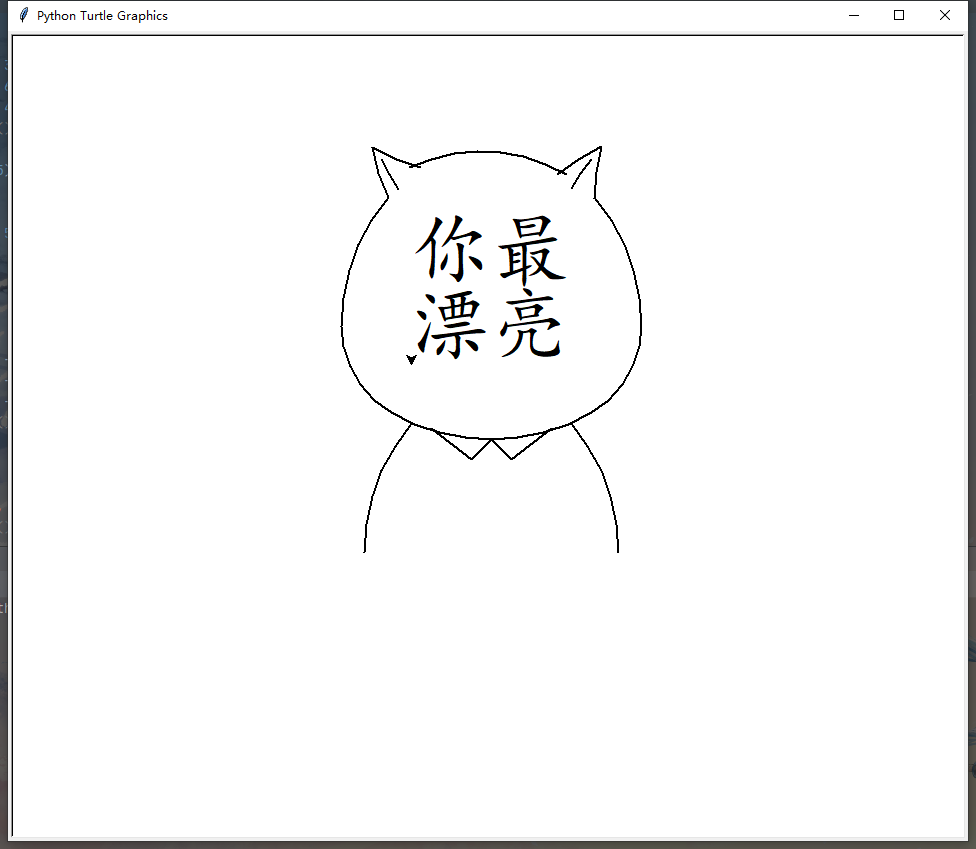This screenshot has width=976, height=849.
Task: Minimize the Python Turtle Graphics window
Action: (x=853, y=15)
